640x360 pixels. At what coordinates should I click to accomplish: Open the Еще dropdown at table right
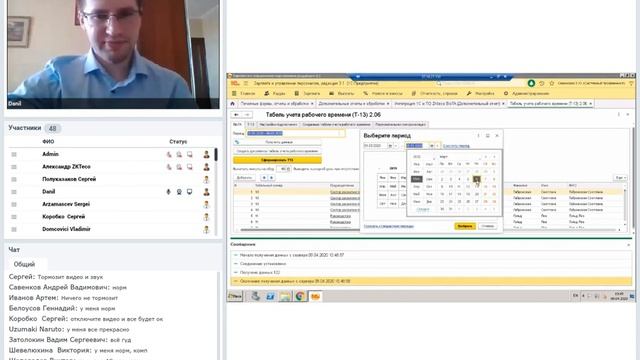coord(620,178)
